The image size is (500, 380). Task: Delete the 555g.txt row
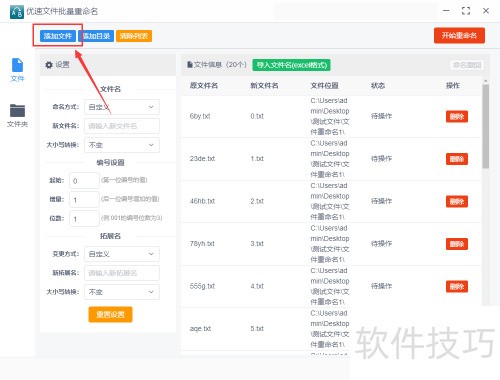pos(457,286)
